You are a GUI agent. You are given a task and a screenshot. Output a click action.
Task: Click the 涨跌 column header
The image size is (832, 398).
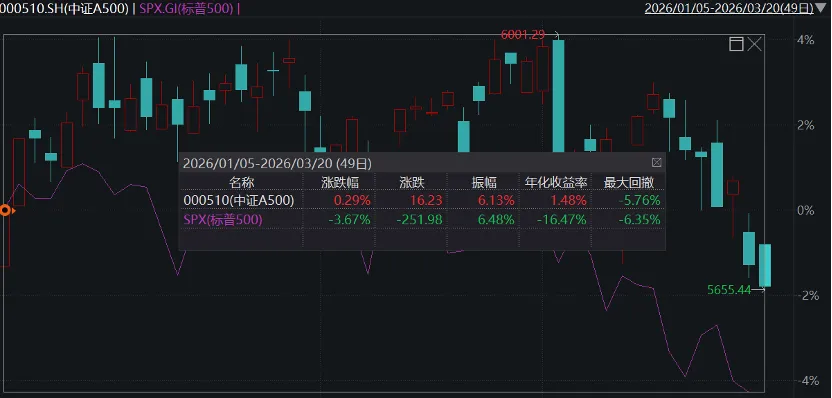click(x=412, y=183)
